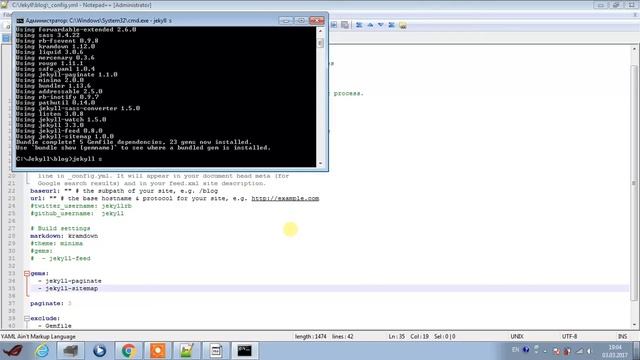Open the cmd.exe window system menu icon
This screenshot has width=640, height=360.
pos(20,20)
